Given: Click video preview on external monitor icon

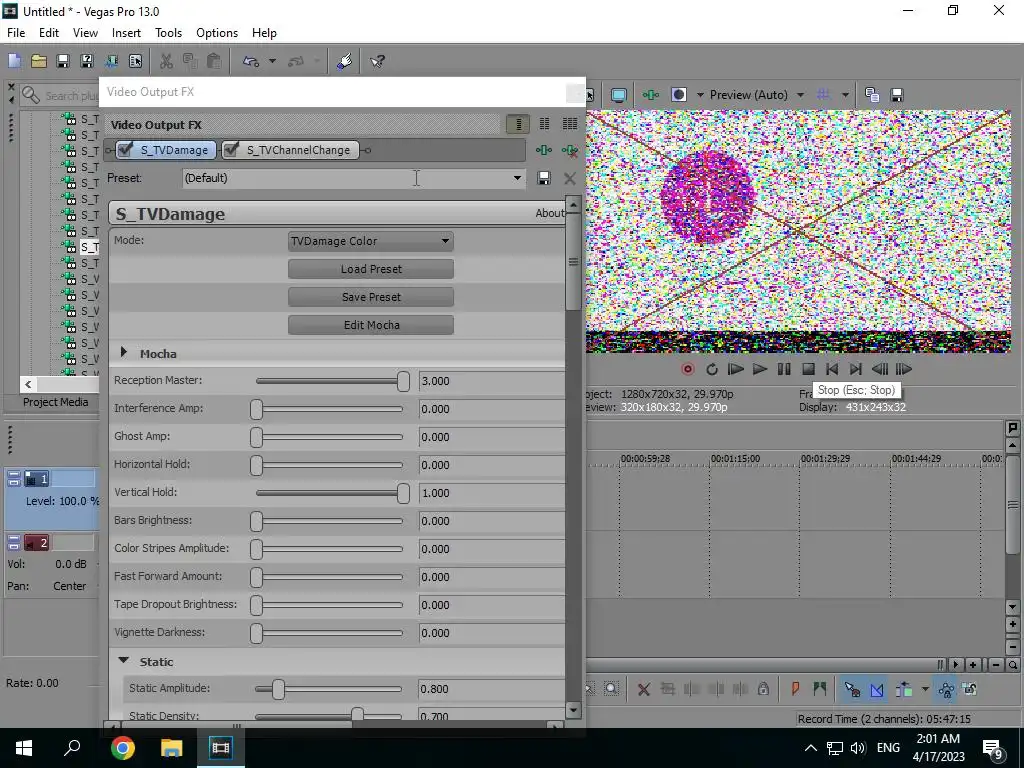Looking at the screenshot, I should pos(618,95).
